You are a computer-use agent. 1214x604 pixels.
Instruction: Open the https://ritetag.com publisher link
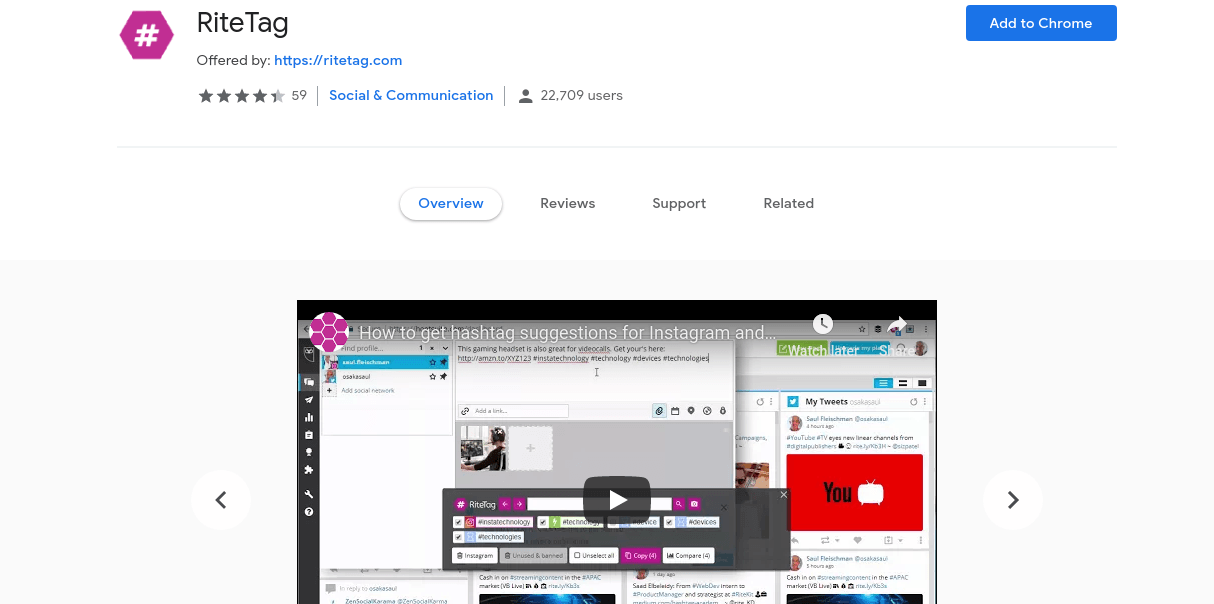(338, 60)
